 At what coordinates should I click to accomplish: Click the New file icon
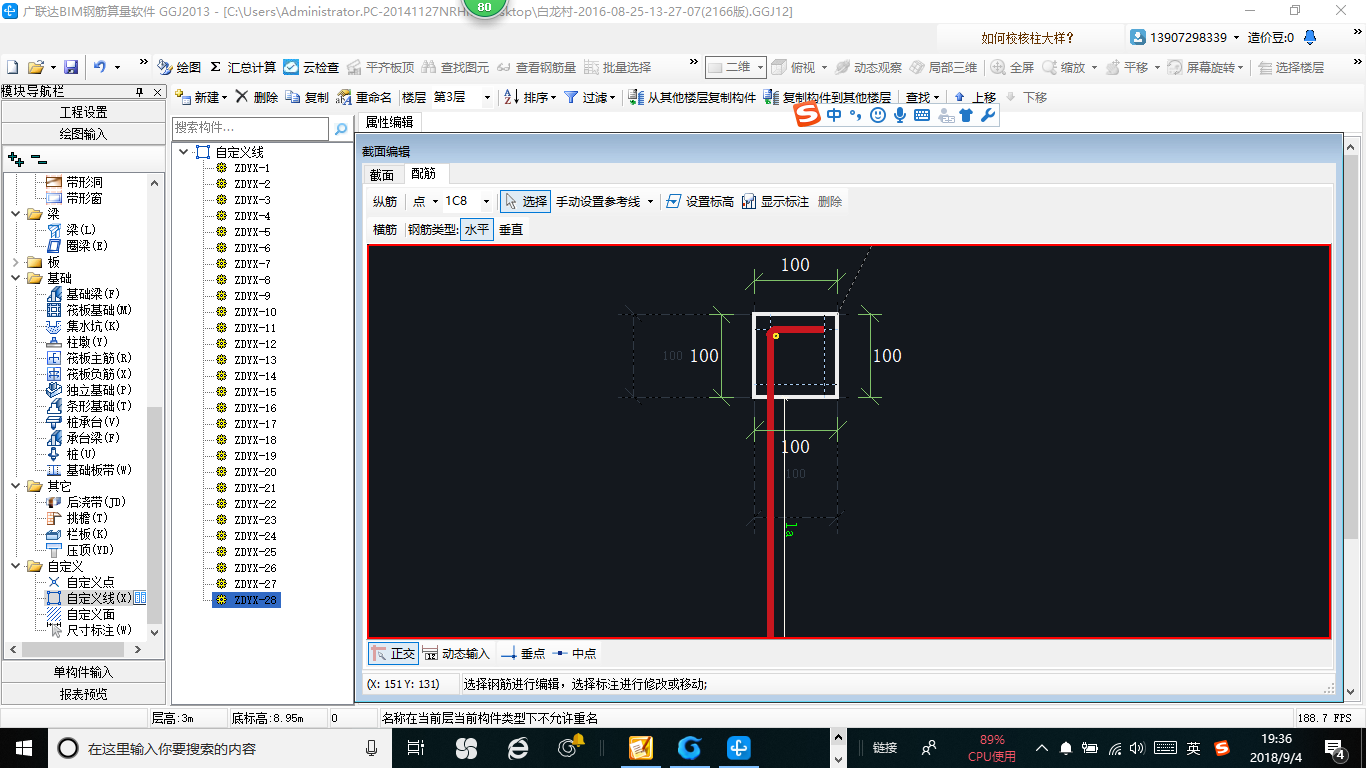13,67
